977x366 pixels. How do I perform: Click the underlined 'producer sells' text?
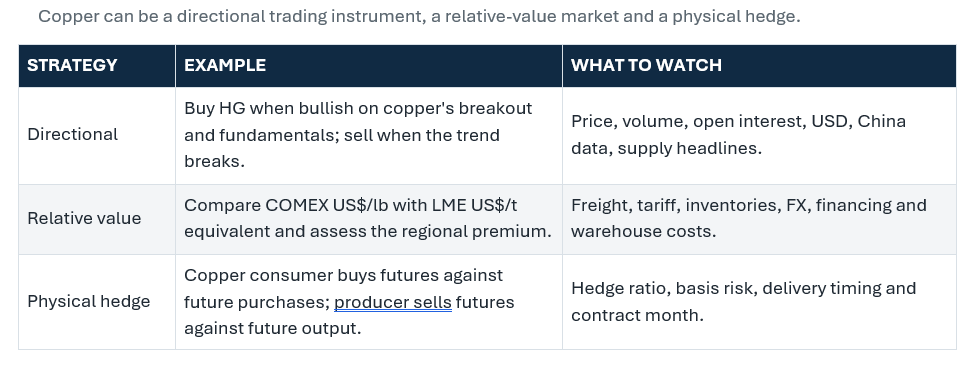click(x=393, y=302)
